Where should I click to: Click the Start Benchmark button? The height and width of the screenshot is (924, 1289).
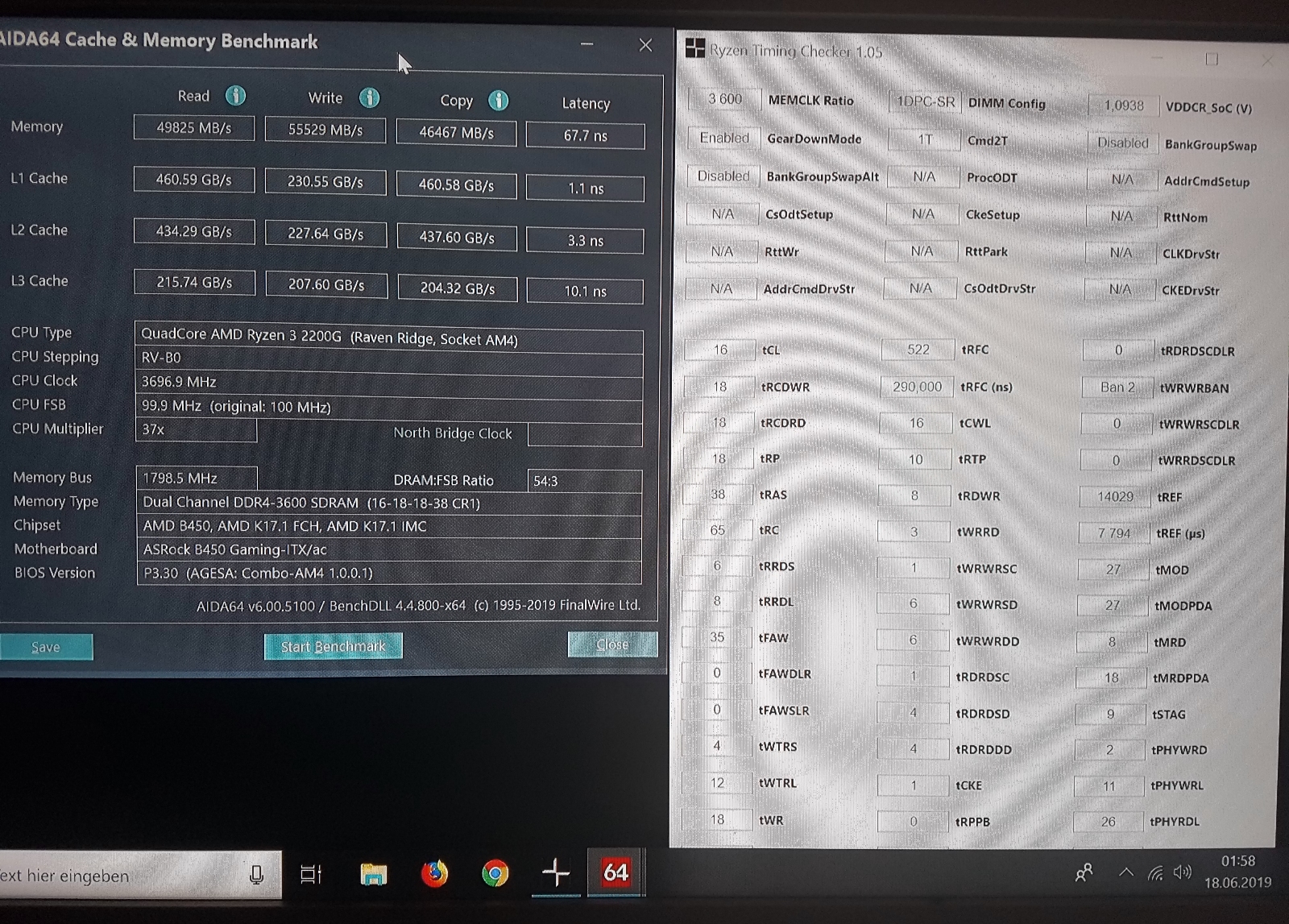click(x=333, y=646)
